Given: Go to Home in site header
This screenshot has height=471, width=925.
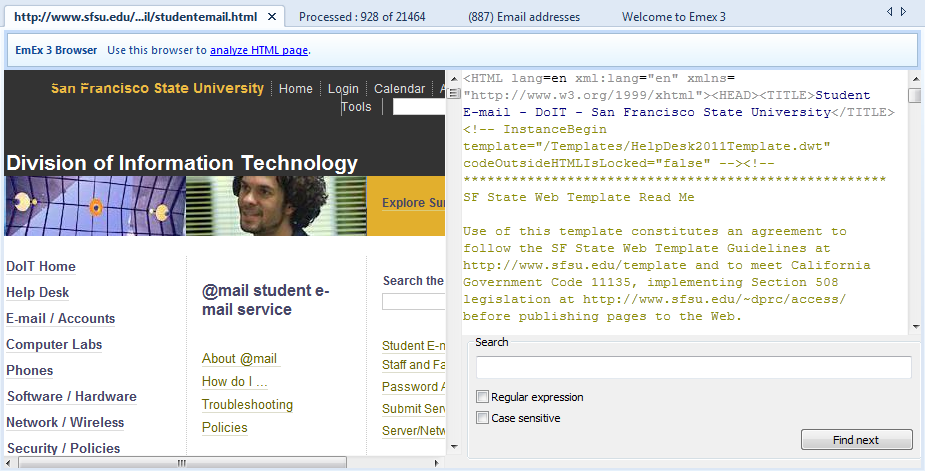Looking at the screenshot, I should 296,89.
